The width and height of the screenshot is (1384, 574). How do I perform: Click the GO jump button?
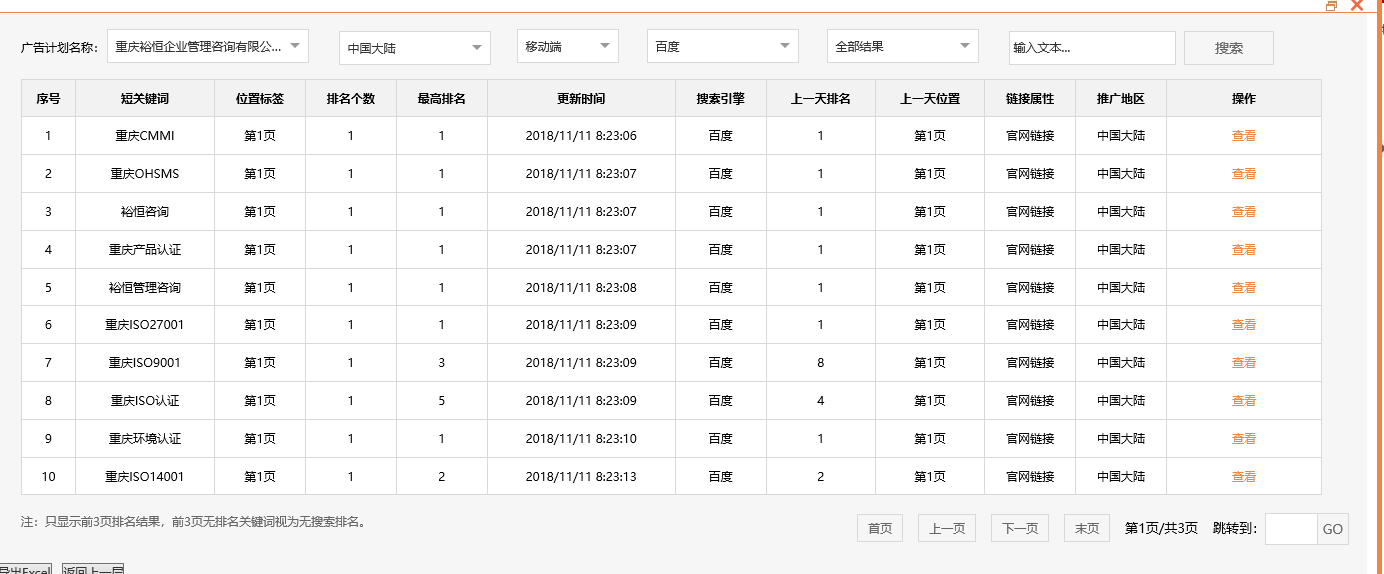(1333, 529)
